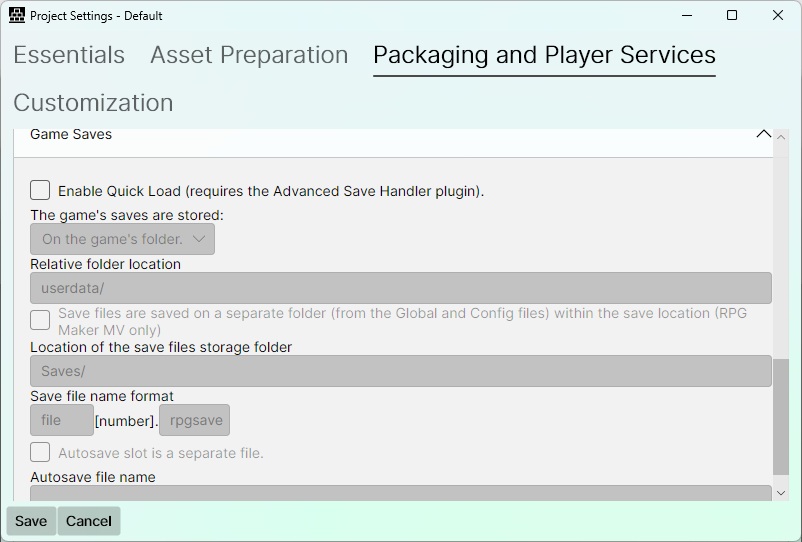802x542 pixels.
Task: Maximize the Project Settings window
Action: pos(732,15)
